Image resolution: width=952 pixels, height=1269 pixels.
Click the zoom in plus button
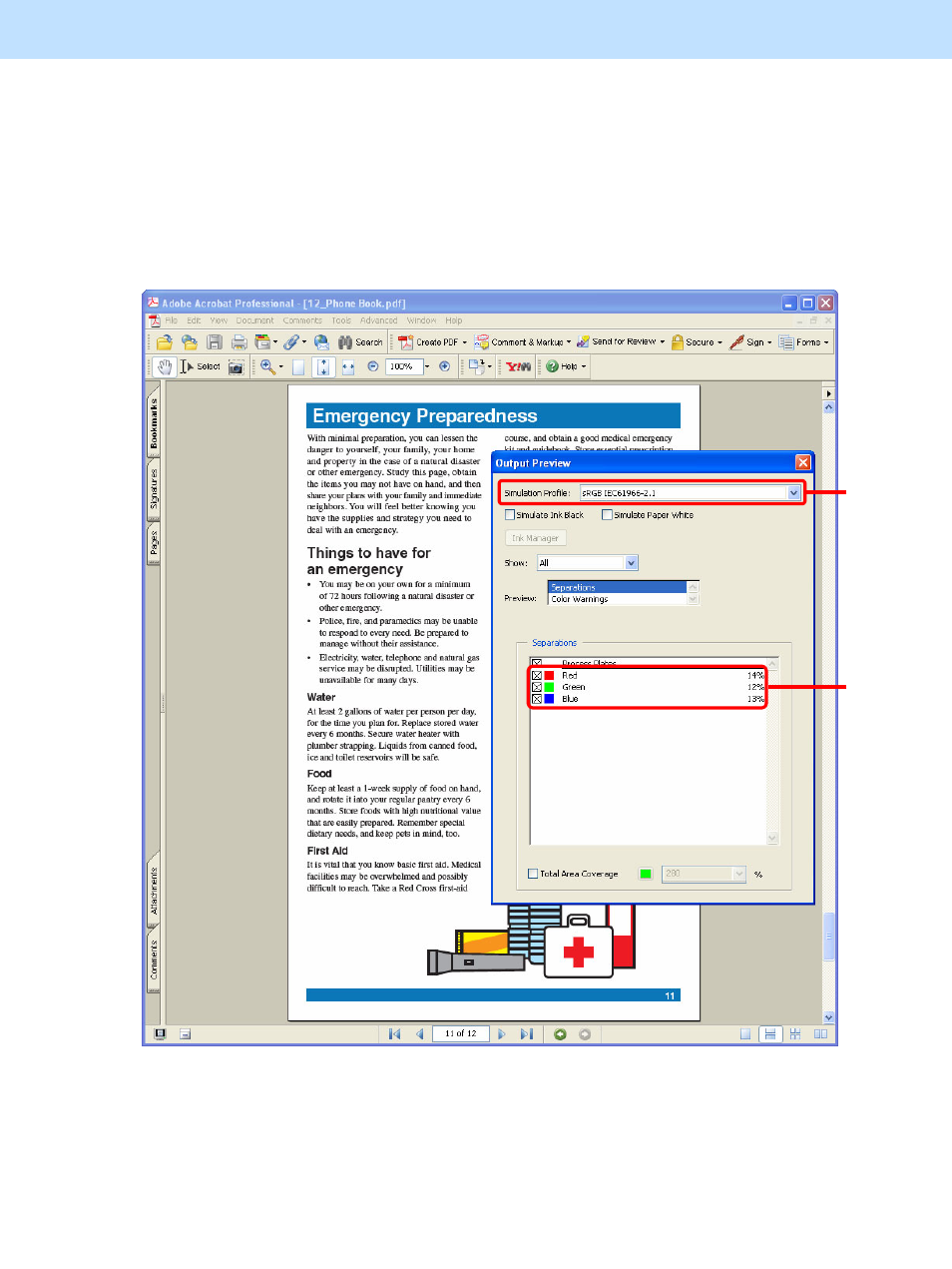[x=444, y=366]
